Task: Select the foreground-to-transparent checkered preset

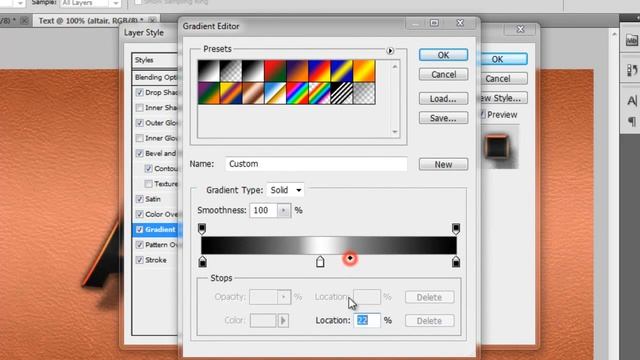Action: [x=231, y=71]
